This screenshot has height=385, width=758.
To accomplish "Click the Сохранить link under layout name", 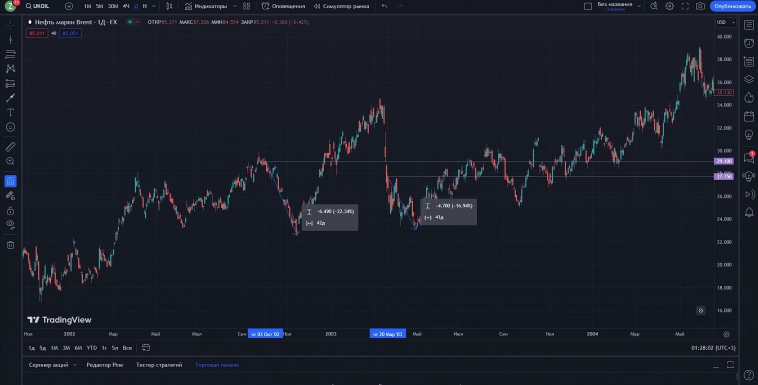I will (x=614, y=9).
